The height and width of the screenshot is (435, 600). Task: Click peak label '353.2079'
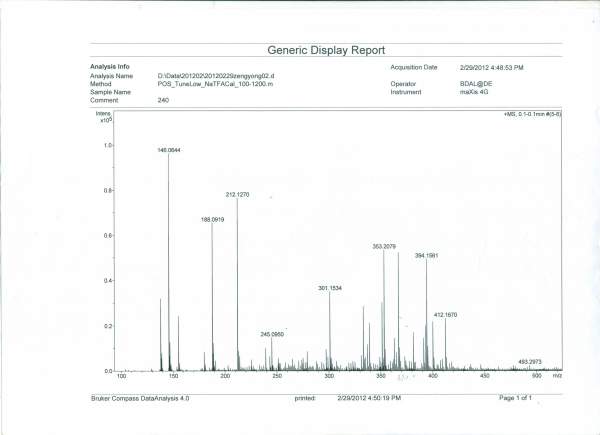[x=384, y=246]
